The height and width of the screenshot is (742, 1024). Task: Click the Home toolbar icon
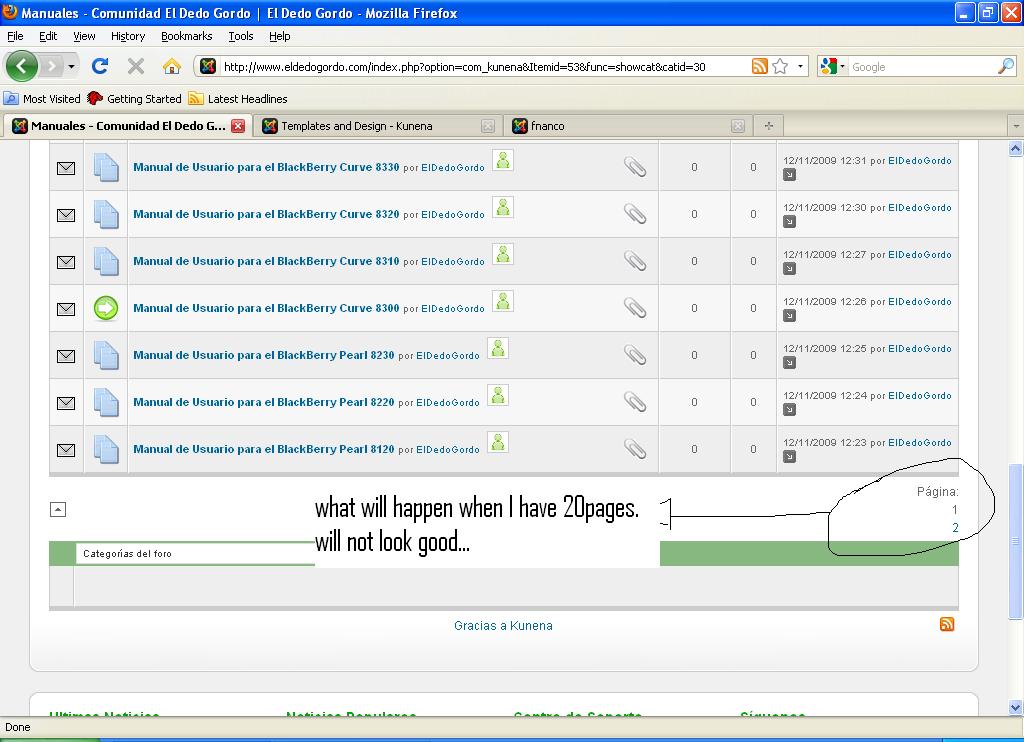click(x=172, y=66)
